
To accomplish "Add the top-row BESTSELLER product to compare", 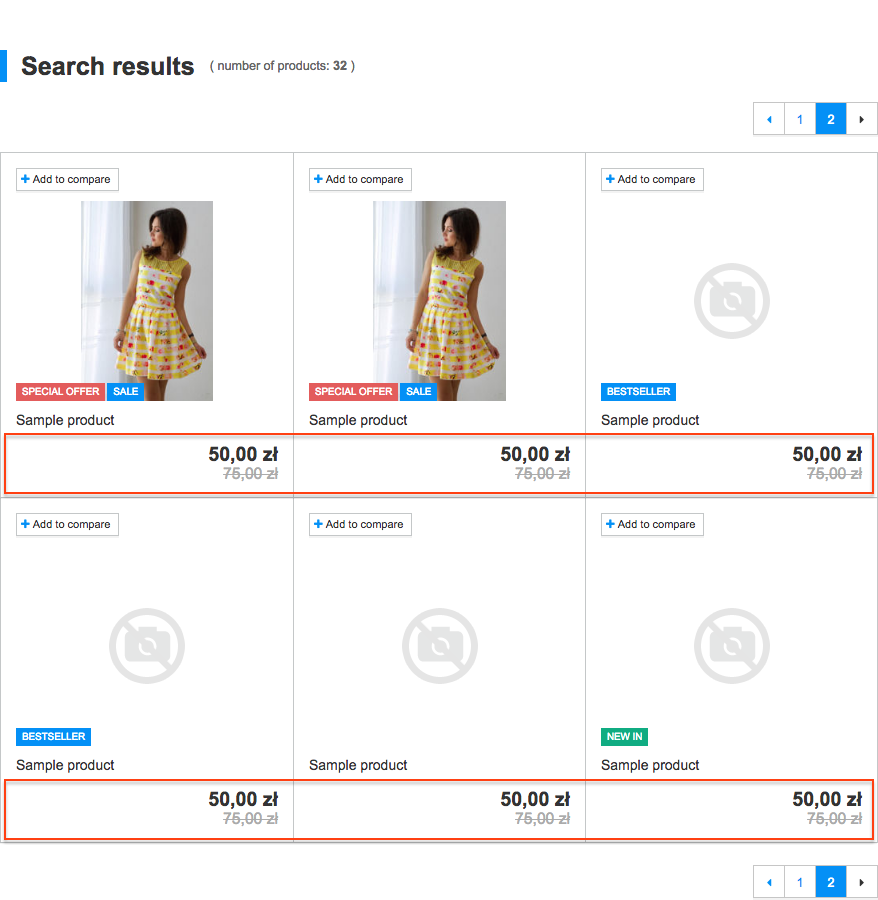I will tap(652, 179).
